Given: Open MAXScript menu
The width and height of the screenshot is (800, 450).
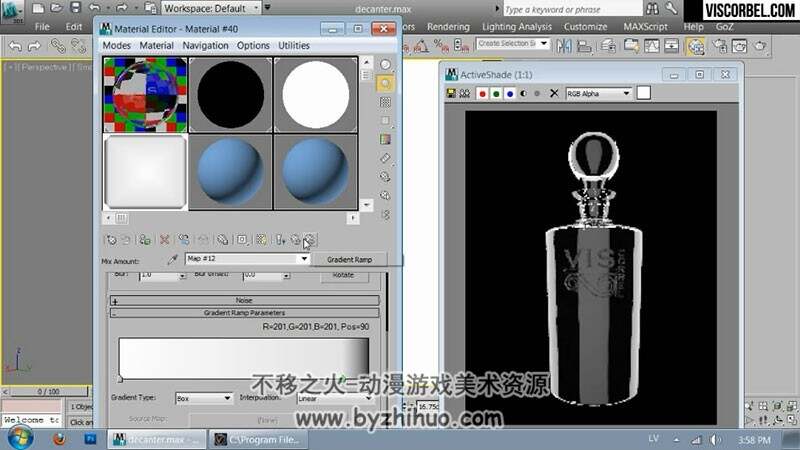Looking at the screenshot, I should coord(645,27).
